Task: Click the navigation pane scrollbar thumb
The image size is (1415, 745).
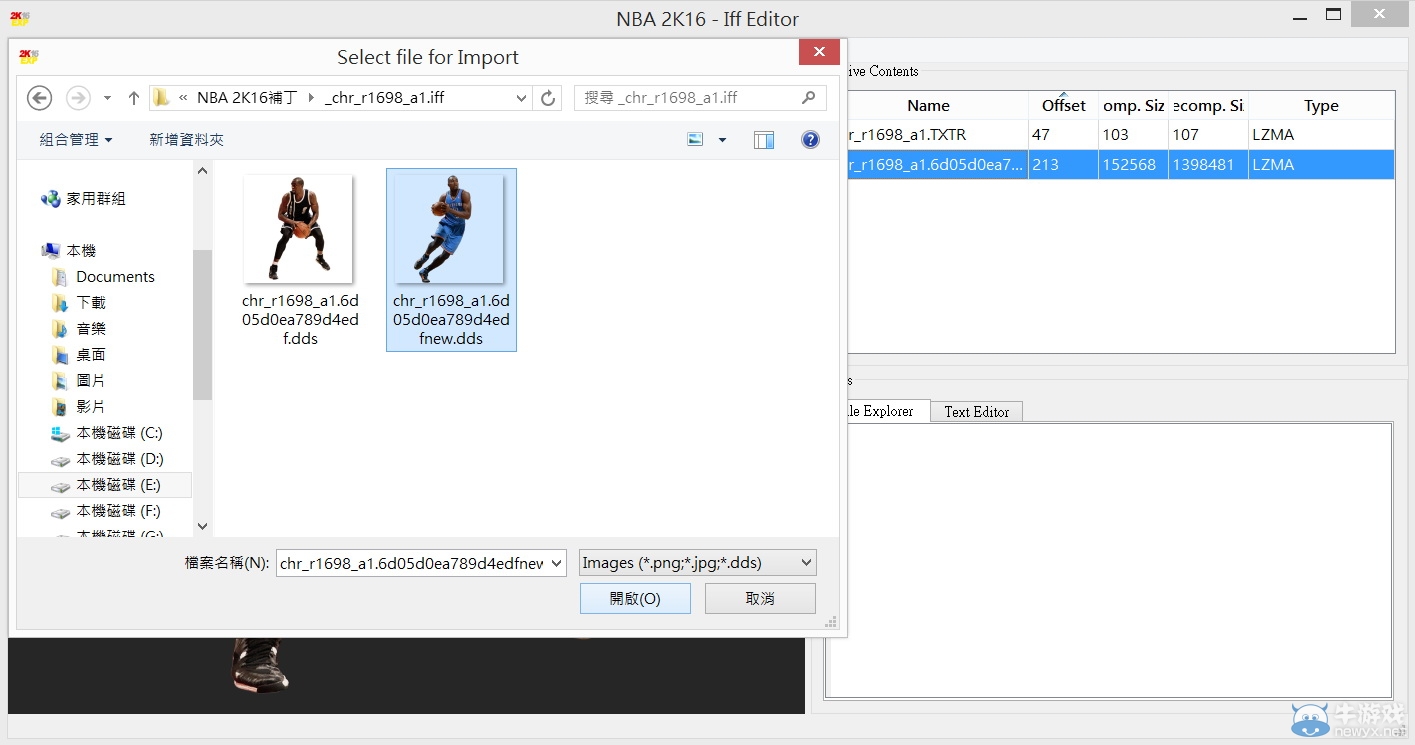Action: click(x=202, y=325)
